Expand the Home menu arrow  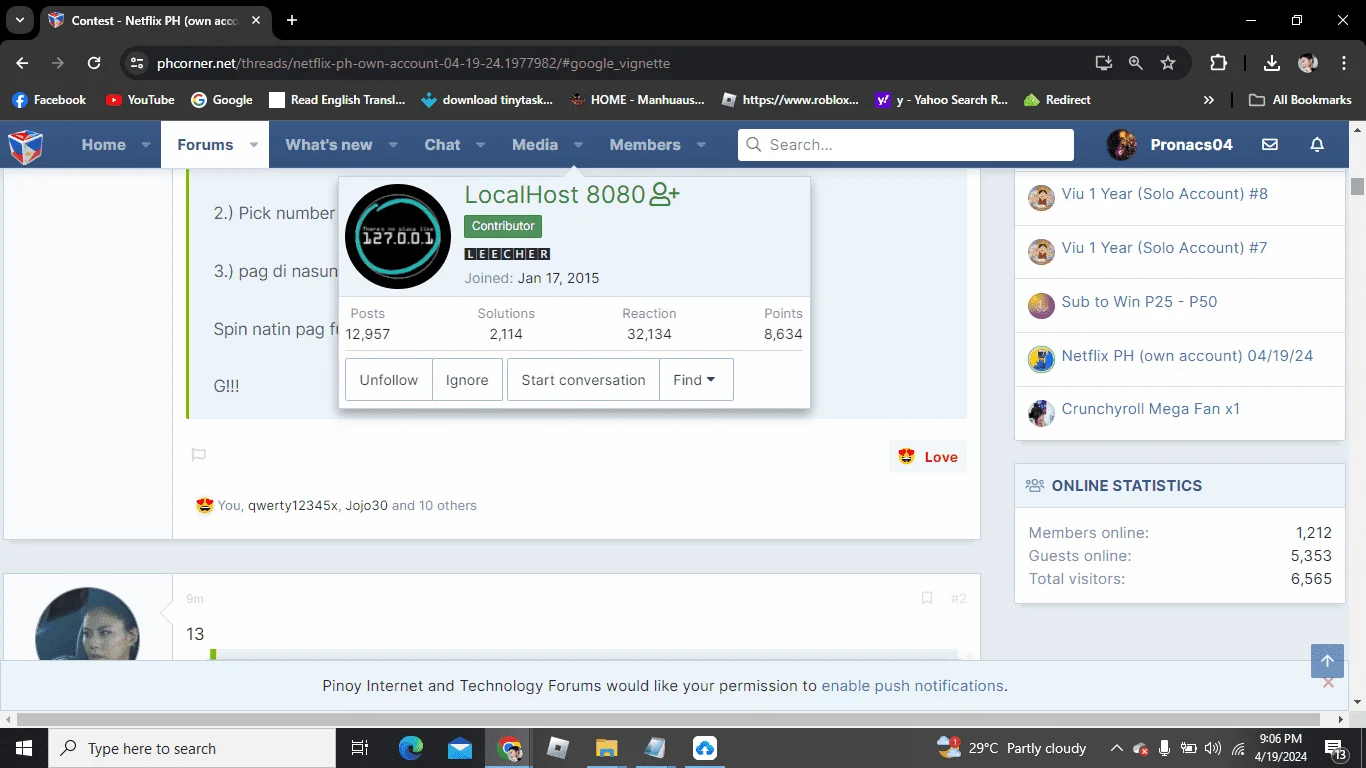pyautogui.click(x=146, y=145)
